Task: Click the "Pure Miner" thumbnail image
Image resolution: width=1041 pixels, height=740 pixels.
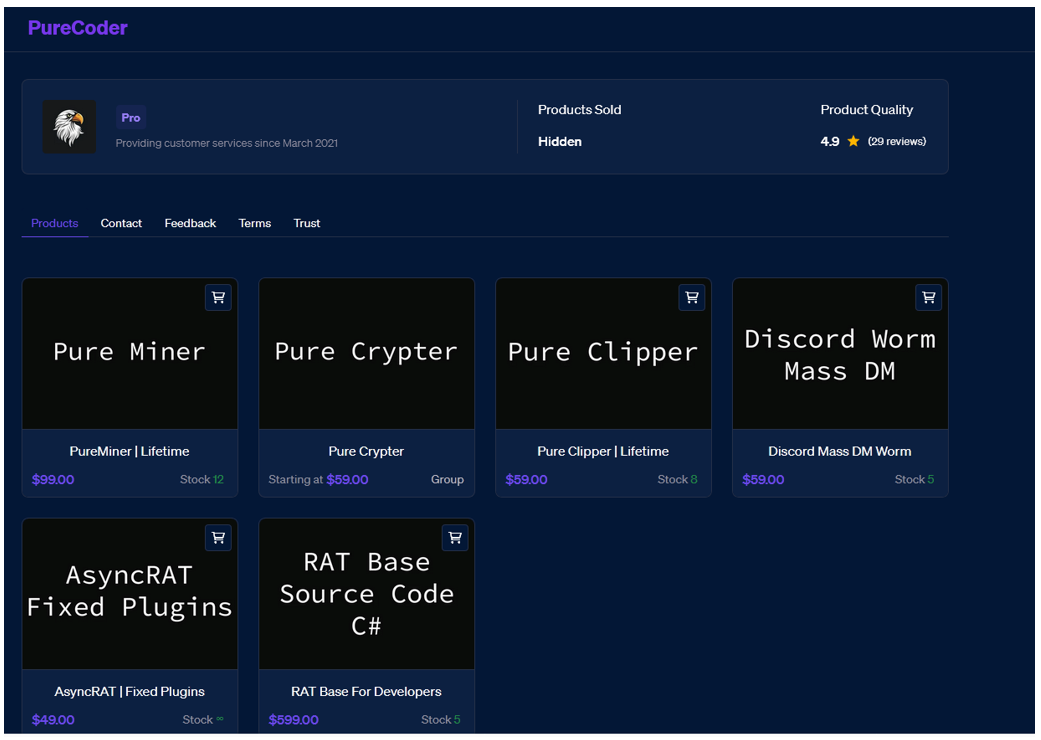Action: (x=130, y=354)
